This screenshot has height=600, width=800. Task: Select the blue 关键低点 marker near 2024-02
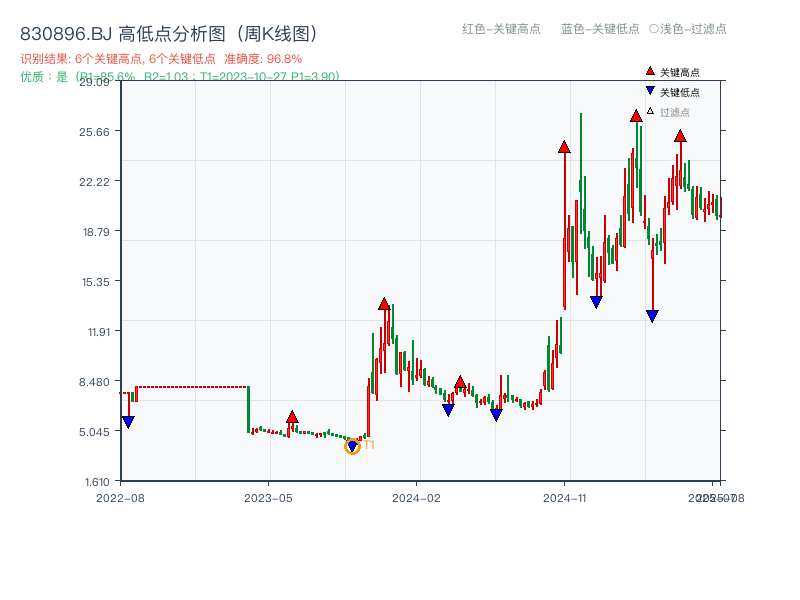447,410
